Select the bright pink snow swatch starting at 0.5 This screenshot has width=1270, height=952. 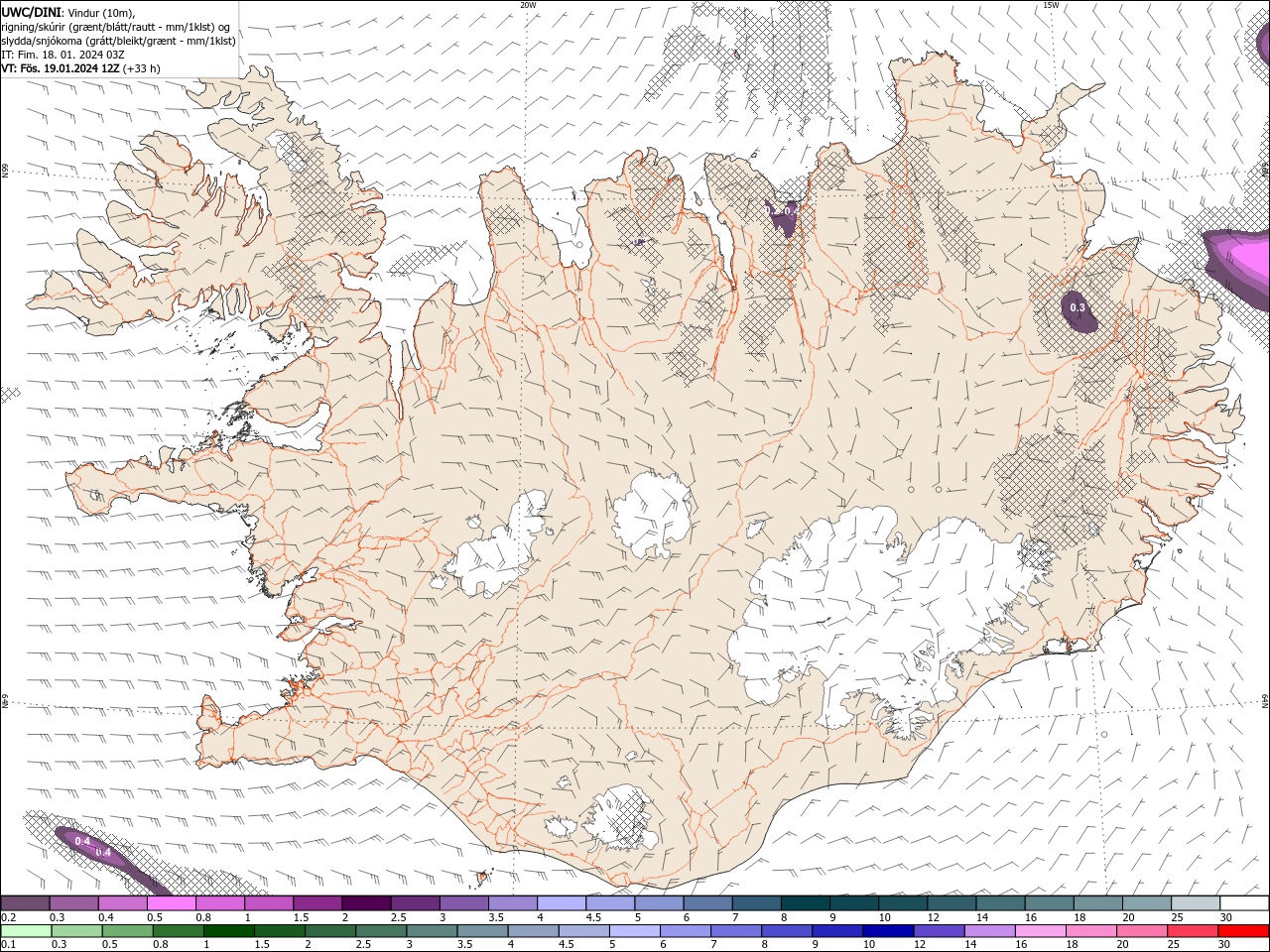click(x=171, y=903)
